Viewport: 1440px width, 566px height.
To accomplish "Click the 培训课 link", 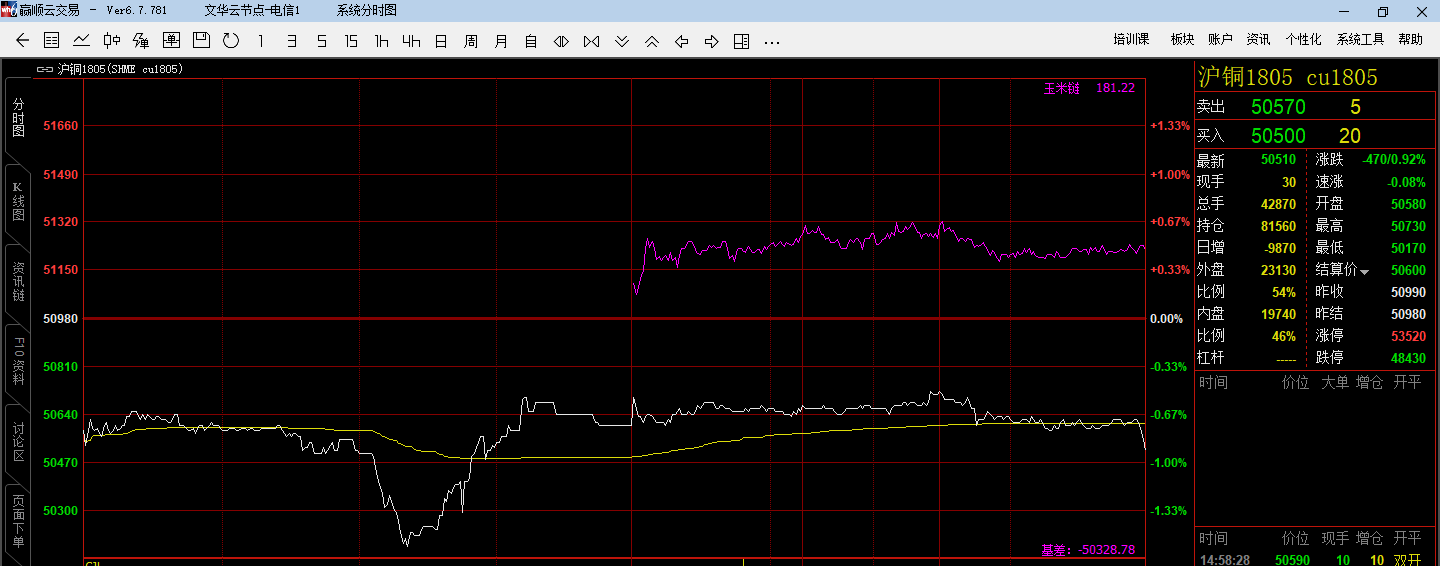I will click(1131, 39).
